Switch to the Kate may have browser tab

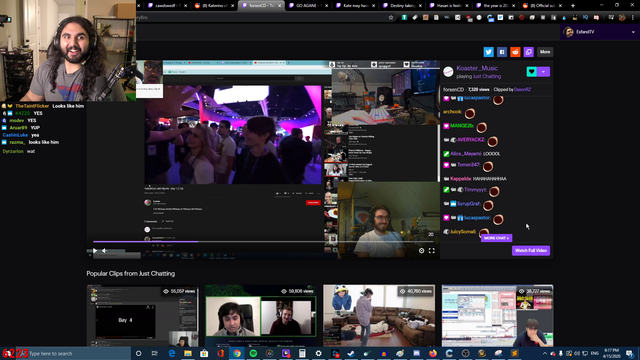[x=355, y=5]
